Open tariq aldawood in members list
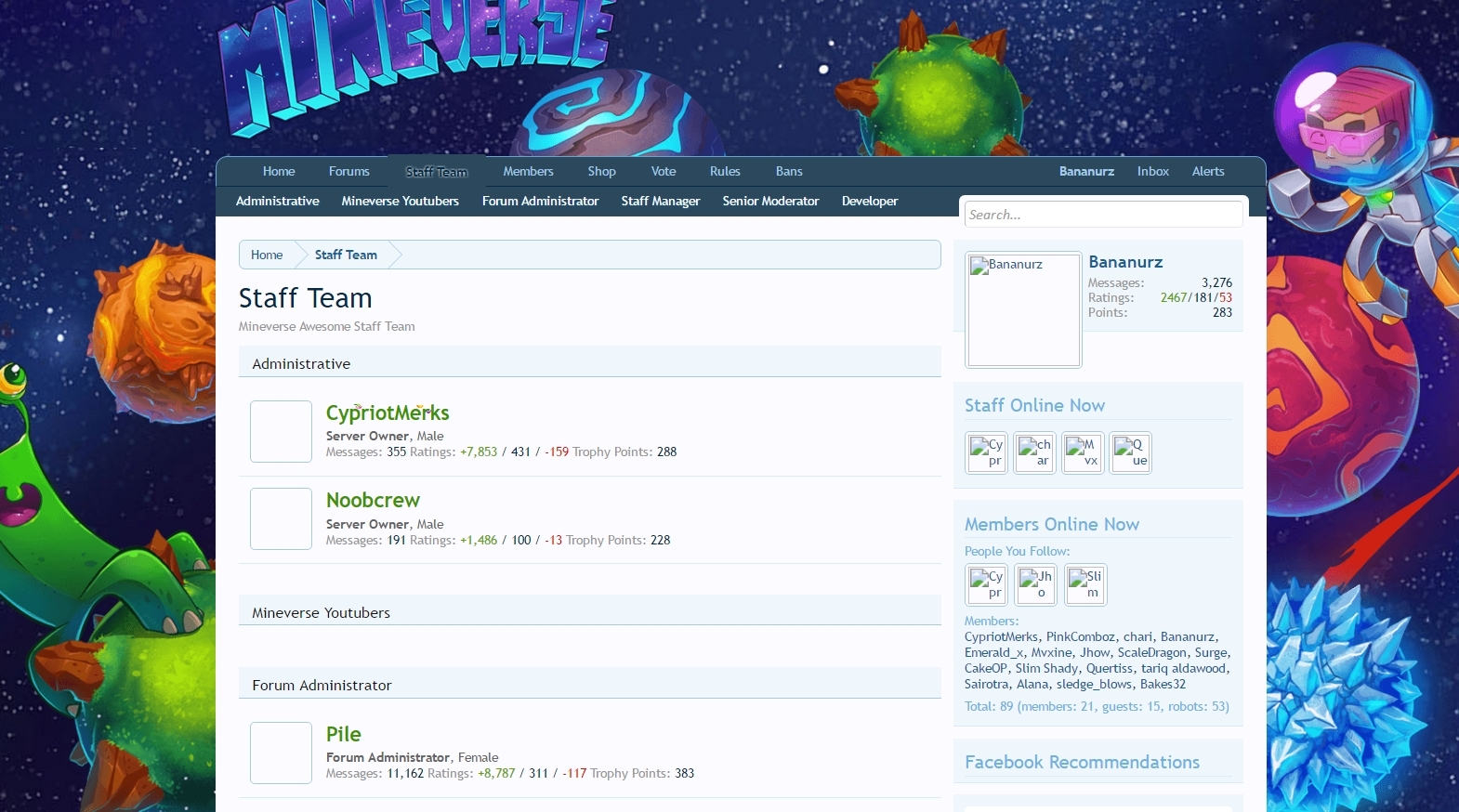The width and height of the screenshot is (1459, 812). coord(1183,668)
